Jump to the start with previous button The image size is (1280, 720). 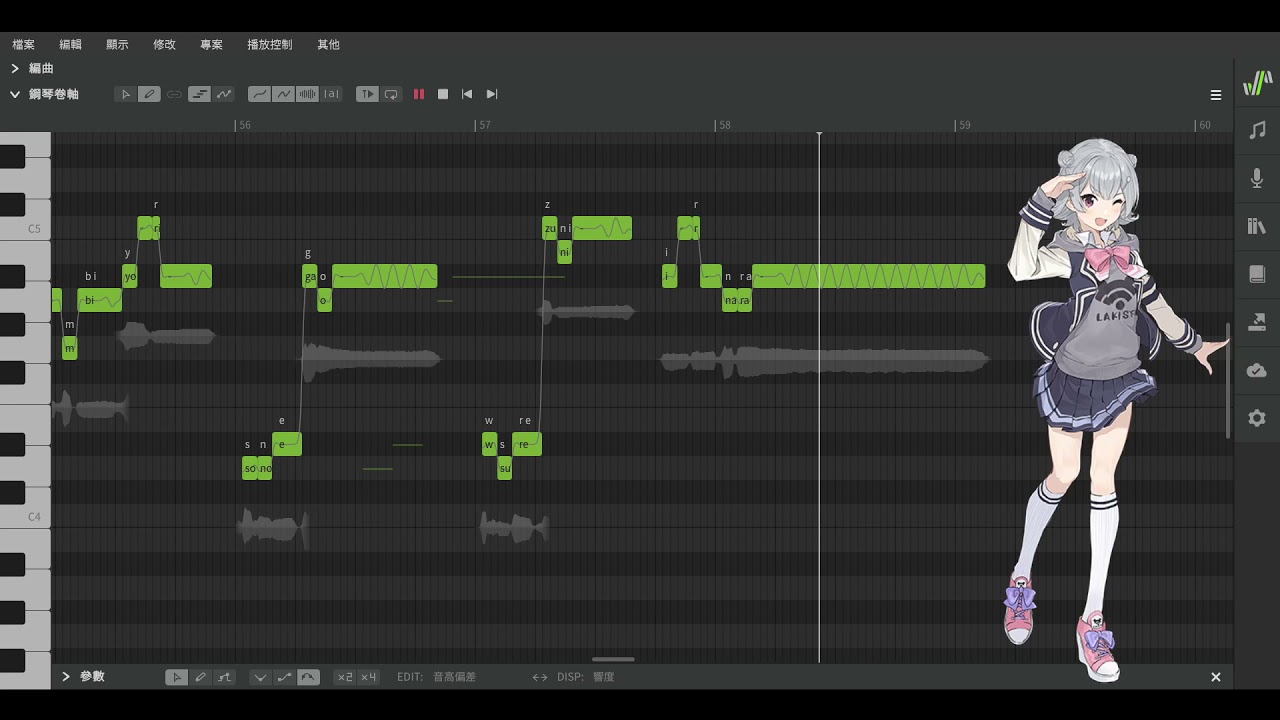click(467, 94)
